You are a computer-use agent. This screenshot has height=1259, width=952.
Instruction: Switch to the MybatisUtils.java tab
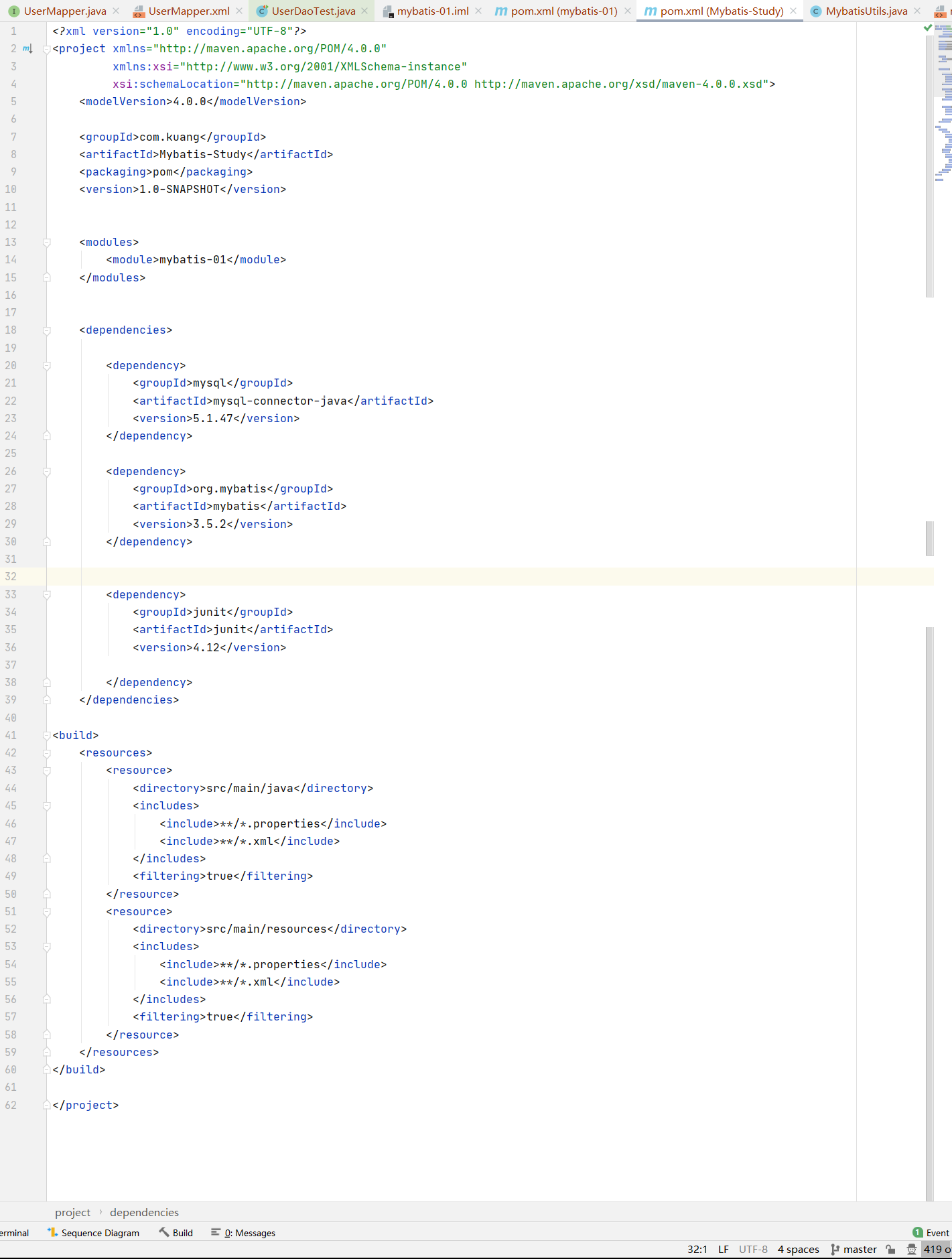pos(866,11)
